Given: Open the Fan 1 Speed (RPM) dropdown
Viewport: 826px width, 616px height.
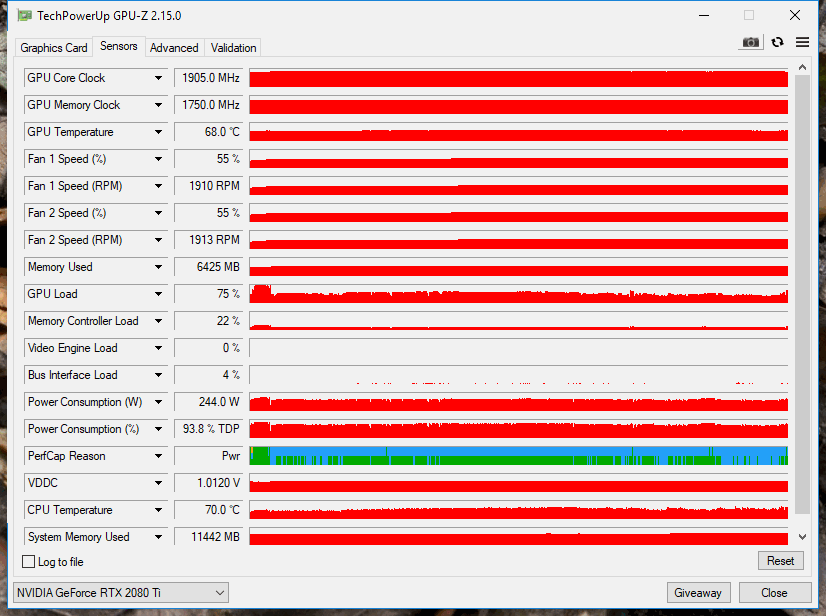Looking at the screenshot, I should click(x=158, y=185).
